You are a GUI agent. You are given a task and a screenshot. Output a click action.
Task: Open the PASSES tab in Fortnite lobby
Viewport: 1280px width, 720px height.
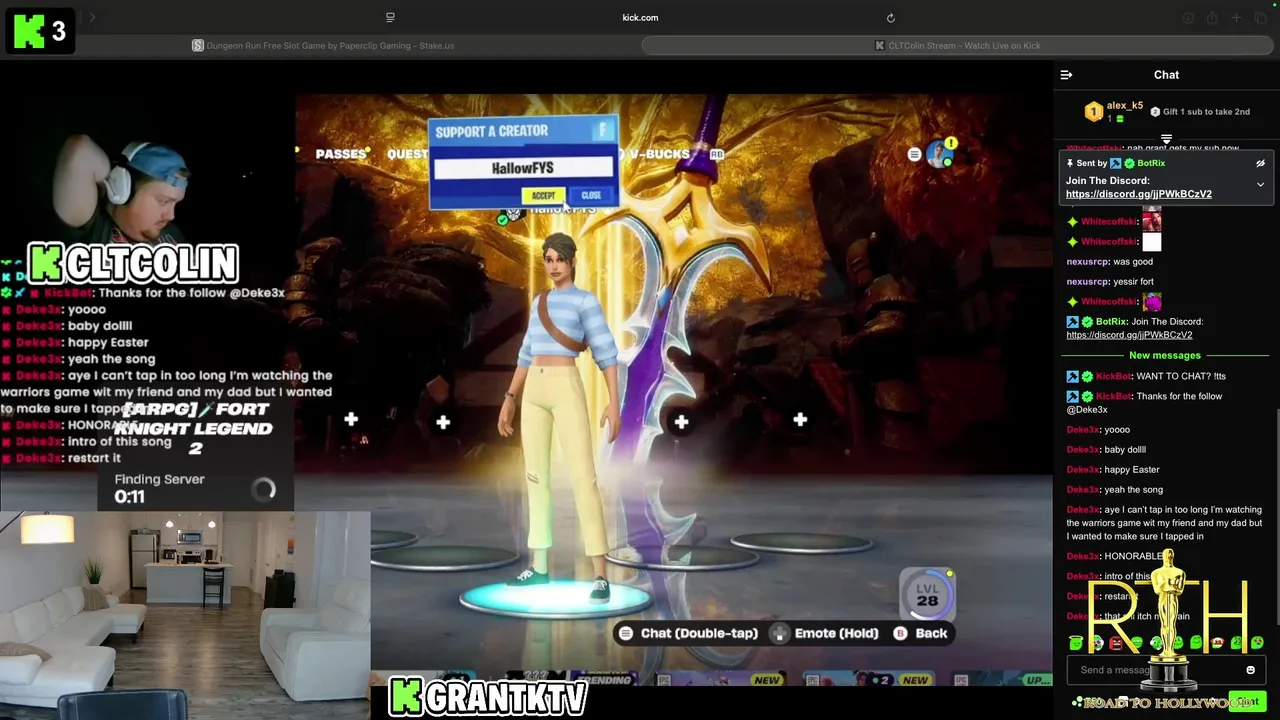[x=341, y=154]
